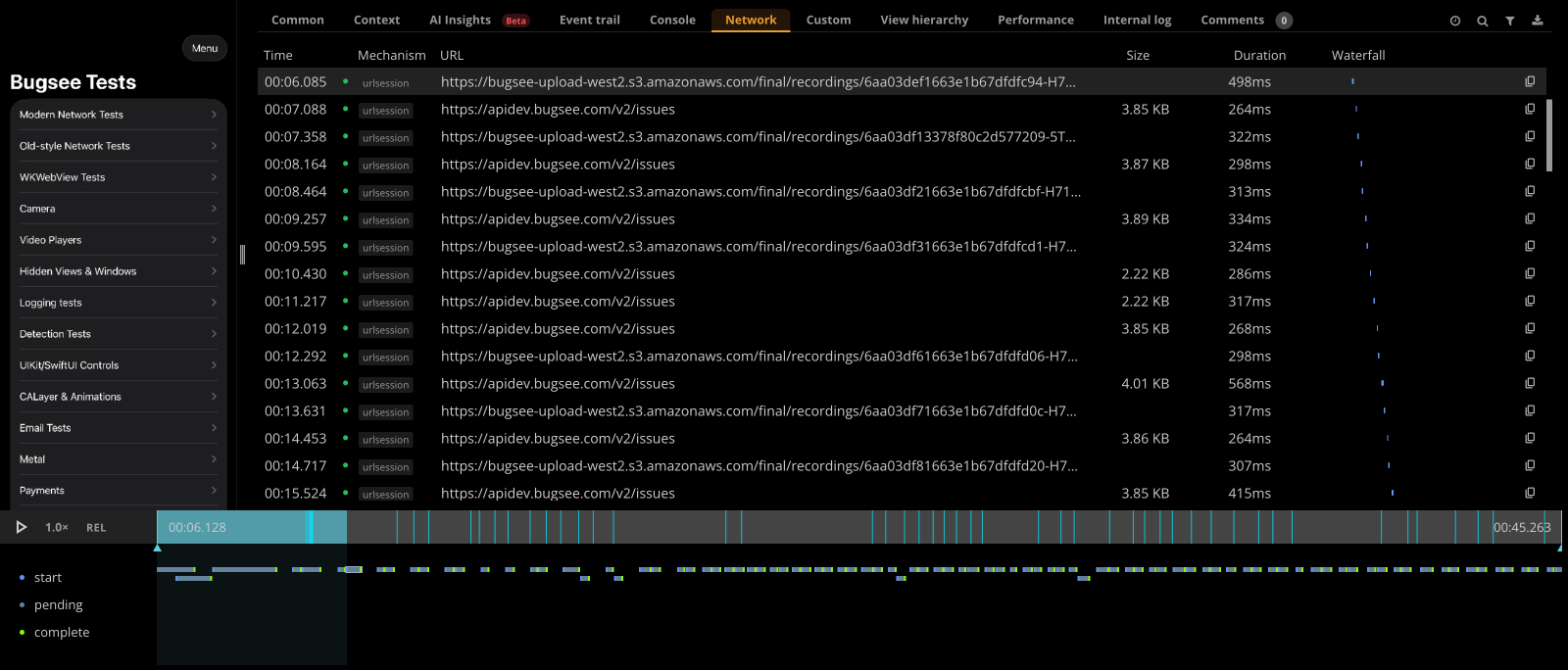
Task: Copy the request at 00:09.257
Action: pyautogui.click(x=1530, y=219)
